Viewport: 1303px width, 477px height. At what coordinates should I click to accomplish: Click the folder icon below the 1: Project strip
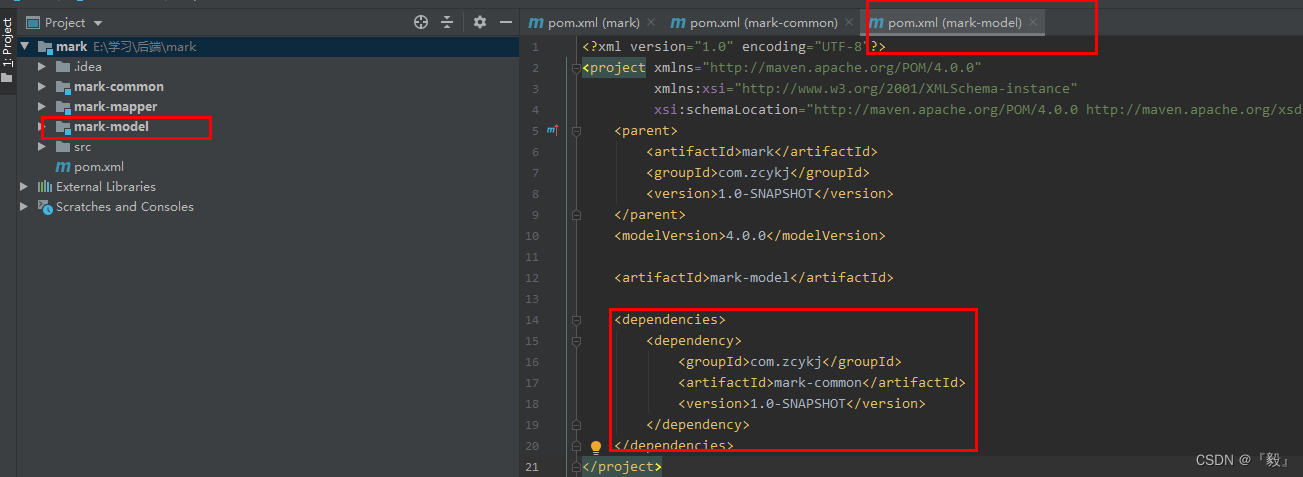tap(7, 78)
